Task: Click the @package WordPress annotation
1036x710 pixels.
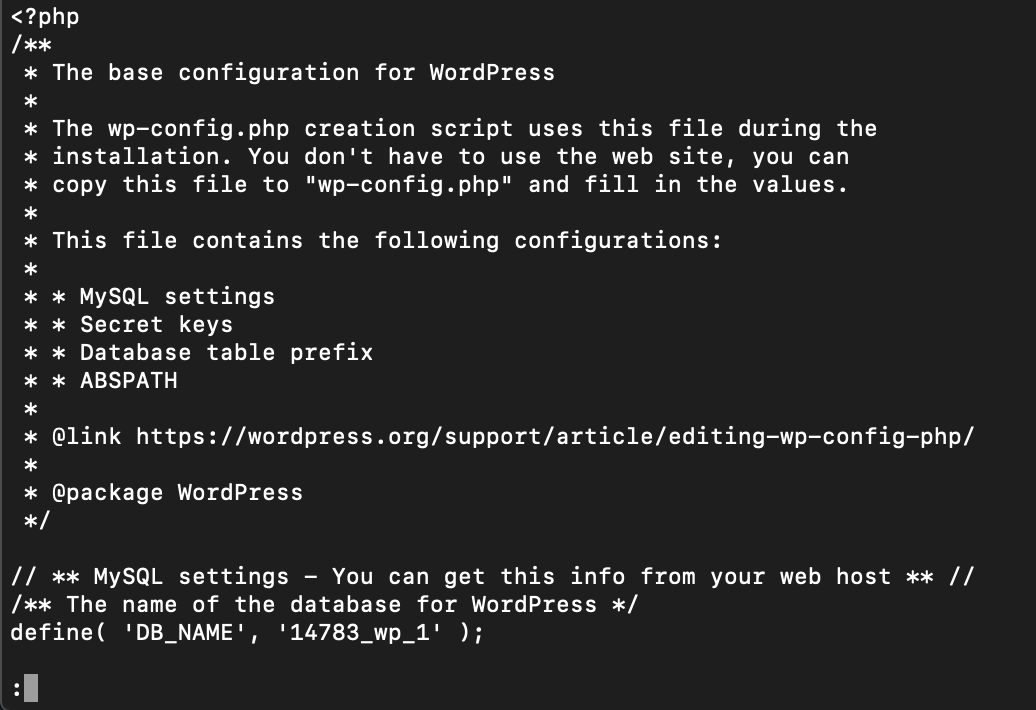Action: tap(177, 493)
